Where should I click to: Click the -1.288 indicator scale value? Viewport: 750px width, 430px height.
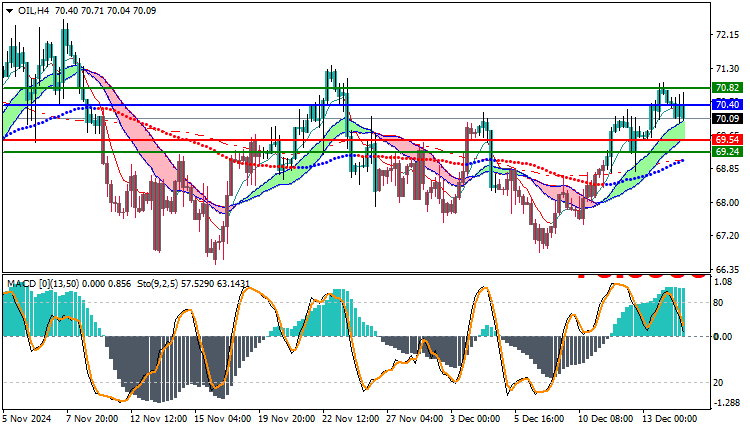point(727,403)
